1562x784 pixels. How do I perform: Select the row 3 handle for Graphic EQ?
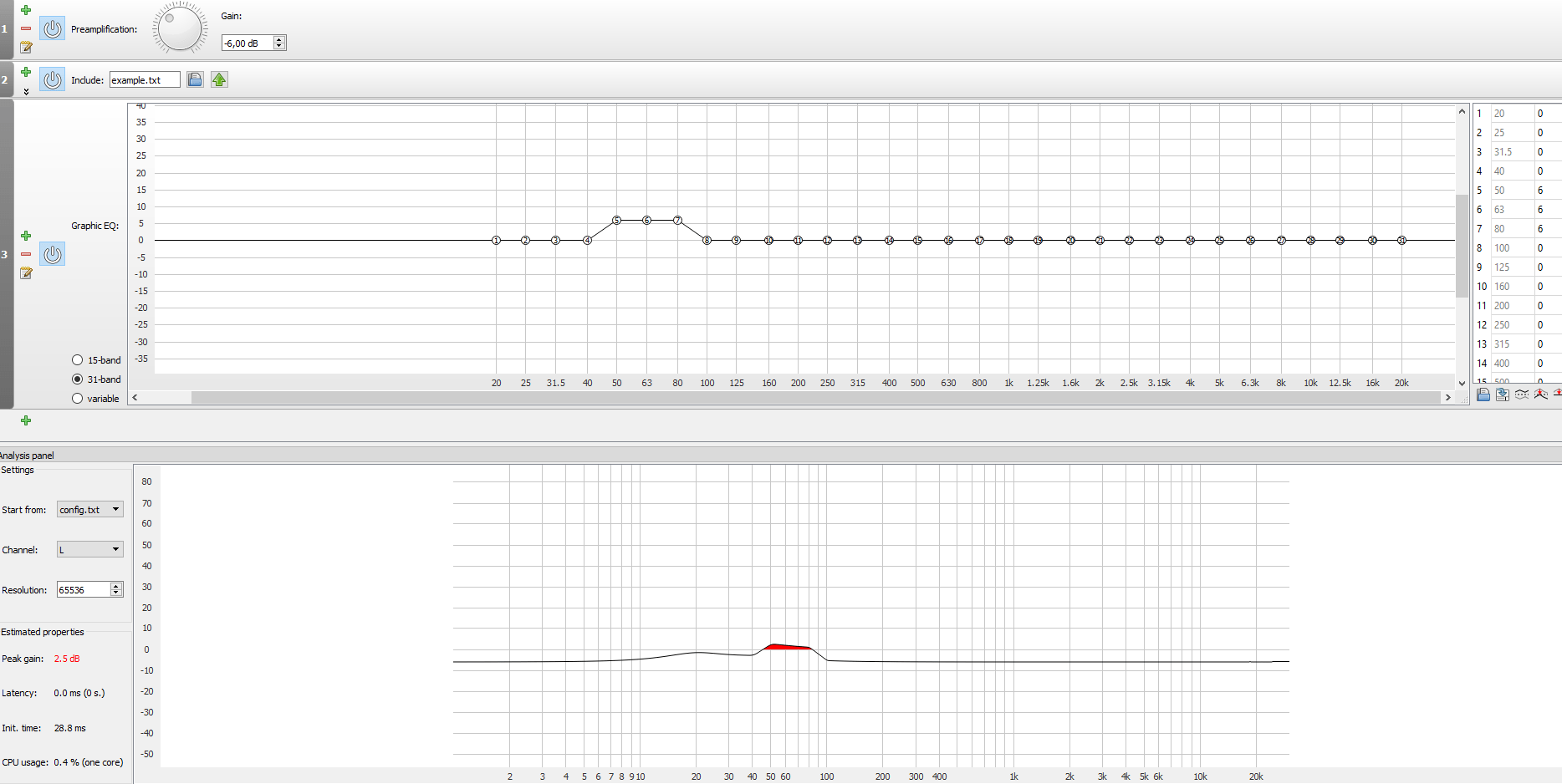click(x=6, y=254)
